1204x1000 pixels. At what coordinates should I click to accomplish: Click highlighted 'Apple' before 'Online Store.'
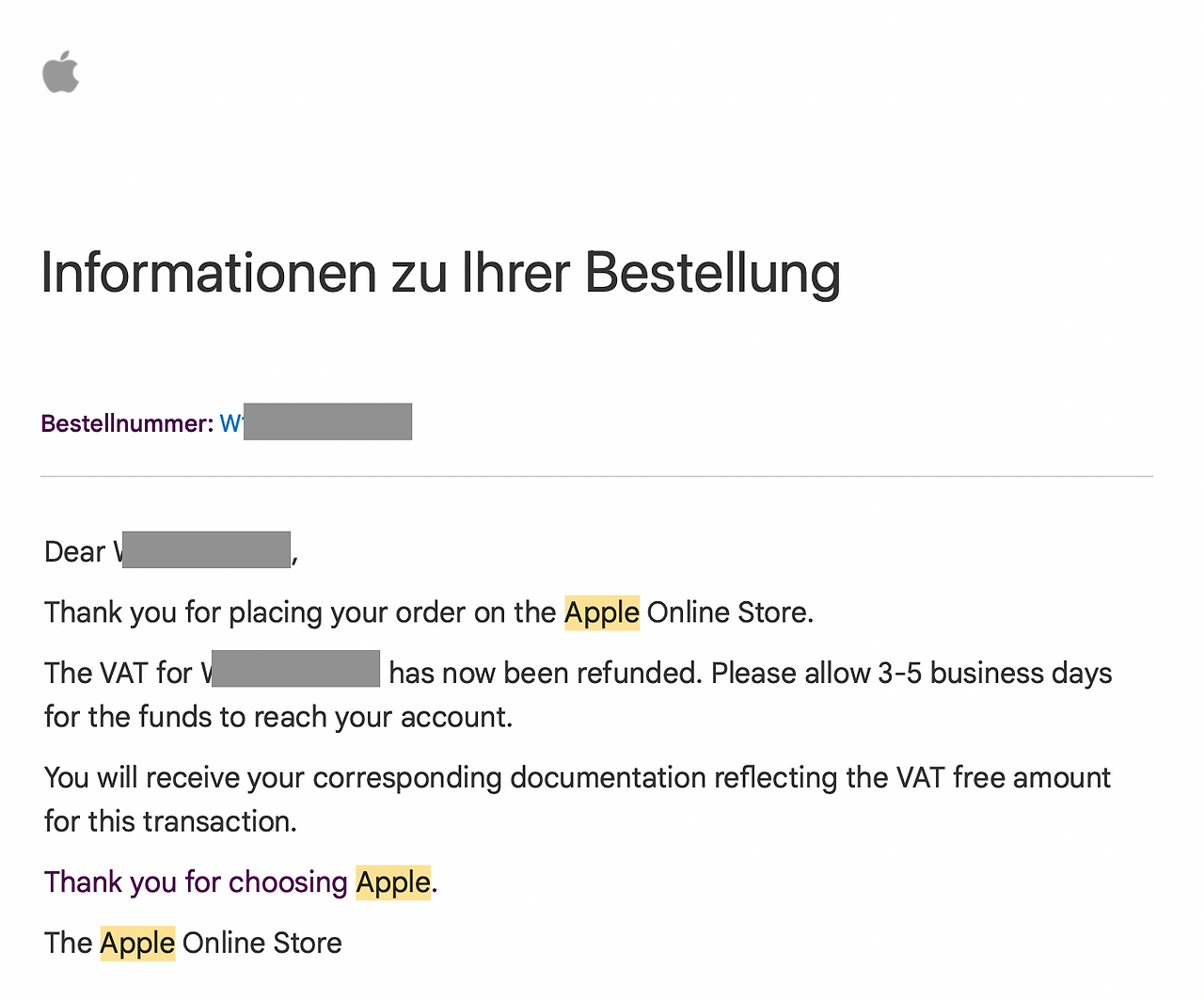tap(602, 612)
